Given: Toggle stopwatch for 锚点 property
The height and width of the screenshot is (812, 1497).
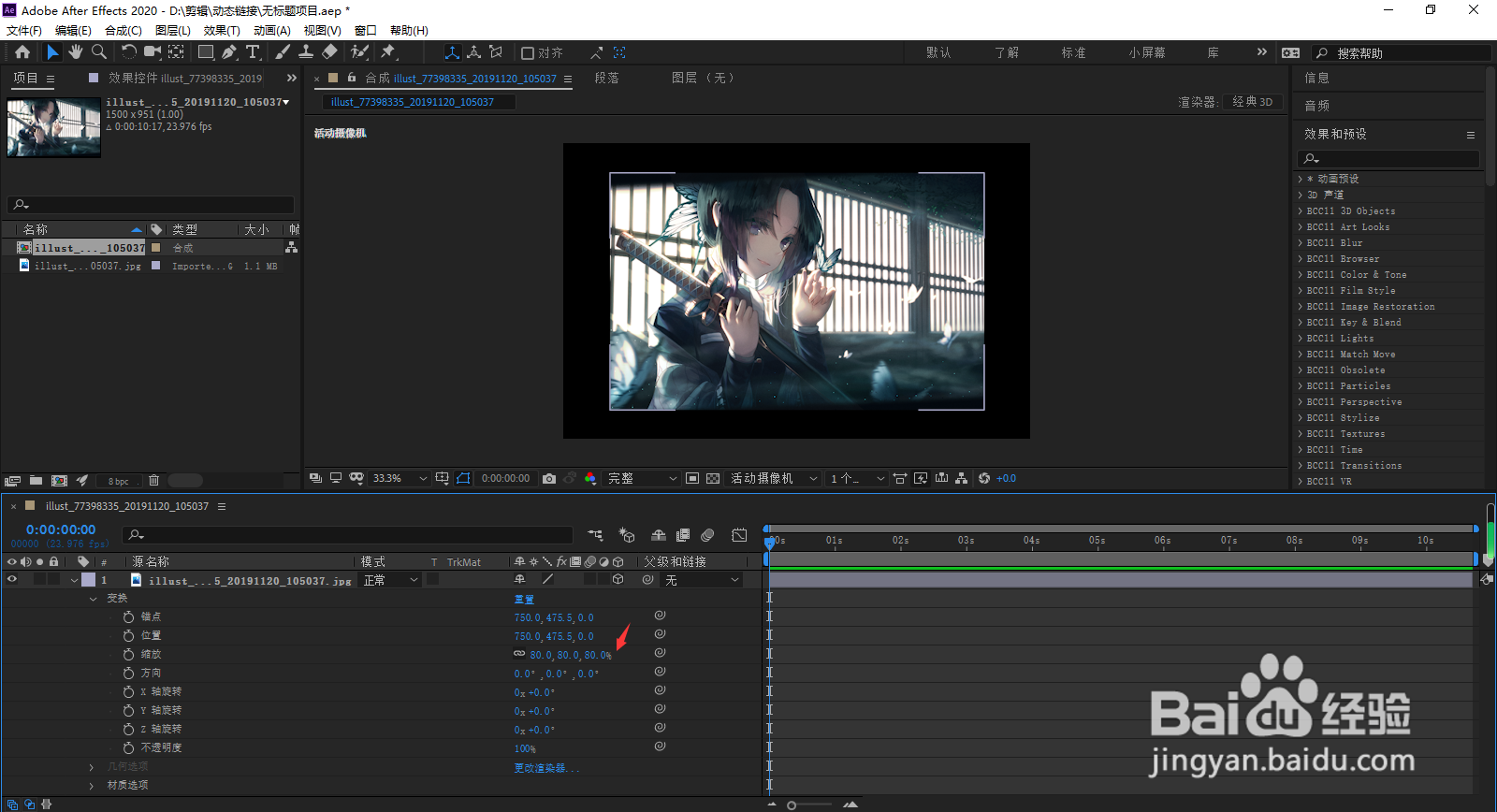Looking at the screenshot, I should pos(128,616).
